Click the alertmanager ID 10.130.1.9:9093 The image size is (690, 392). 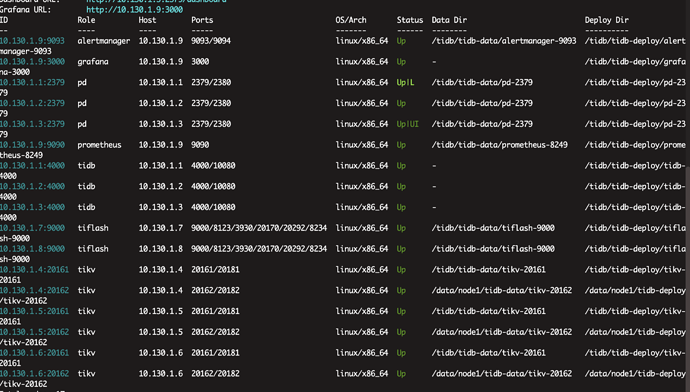pos(32,41)
